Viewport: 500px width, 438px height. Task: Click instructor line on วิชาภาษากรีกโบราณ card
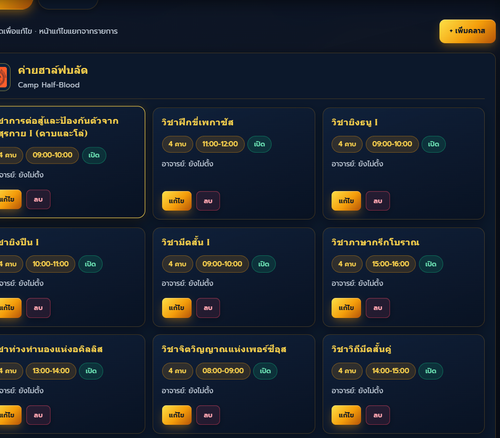click(357, 283)
